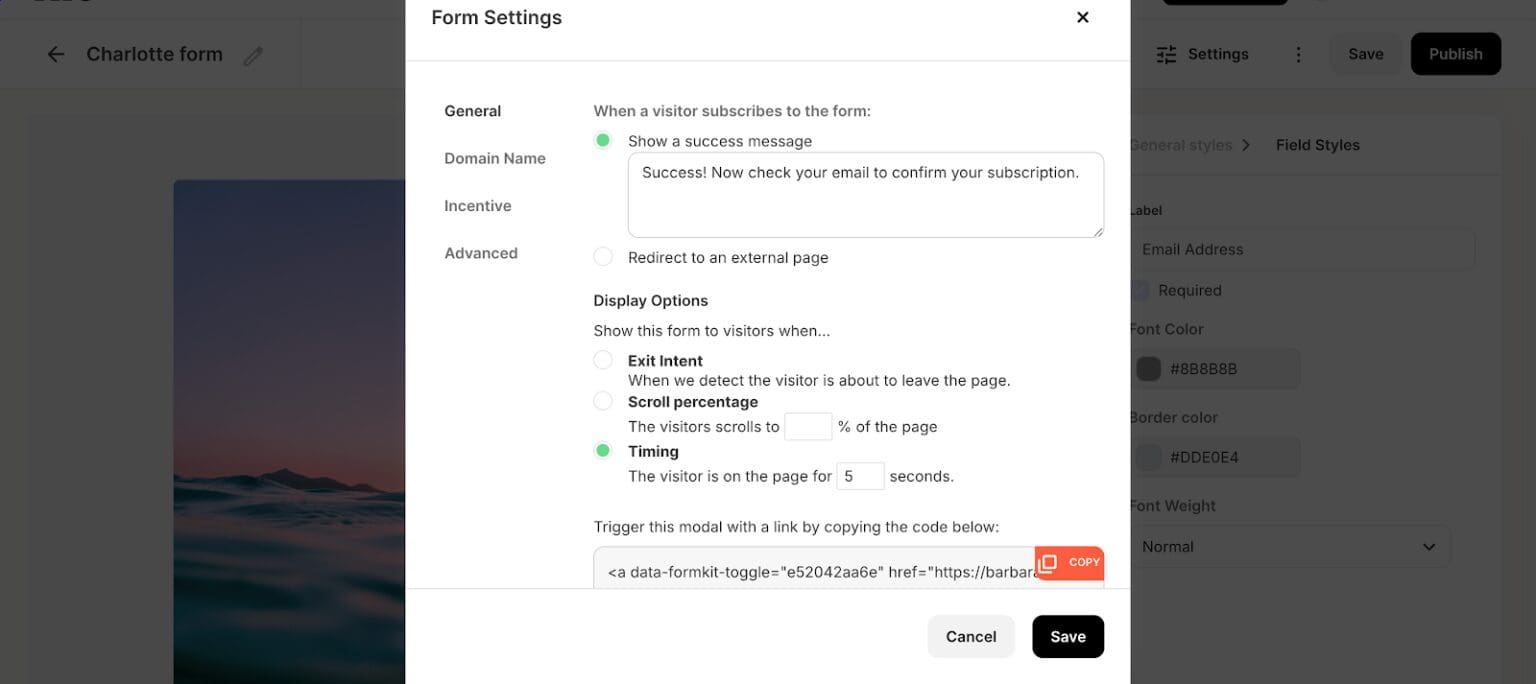Click the pencil icon to rename Charlotte form

pyautogui.click(x=253, y=54)
